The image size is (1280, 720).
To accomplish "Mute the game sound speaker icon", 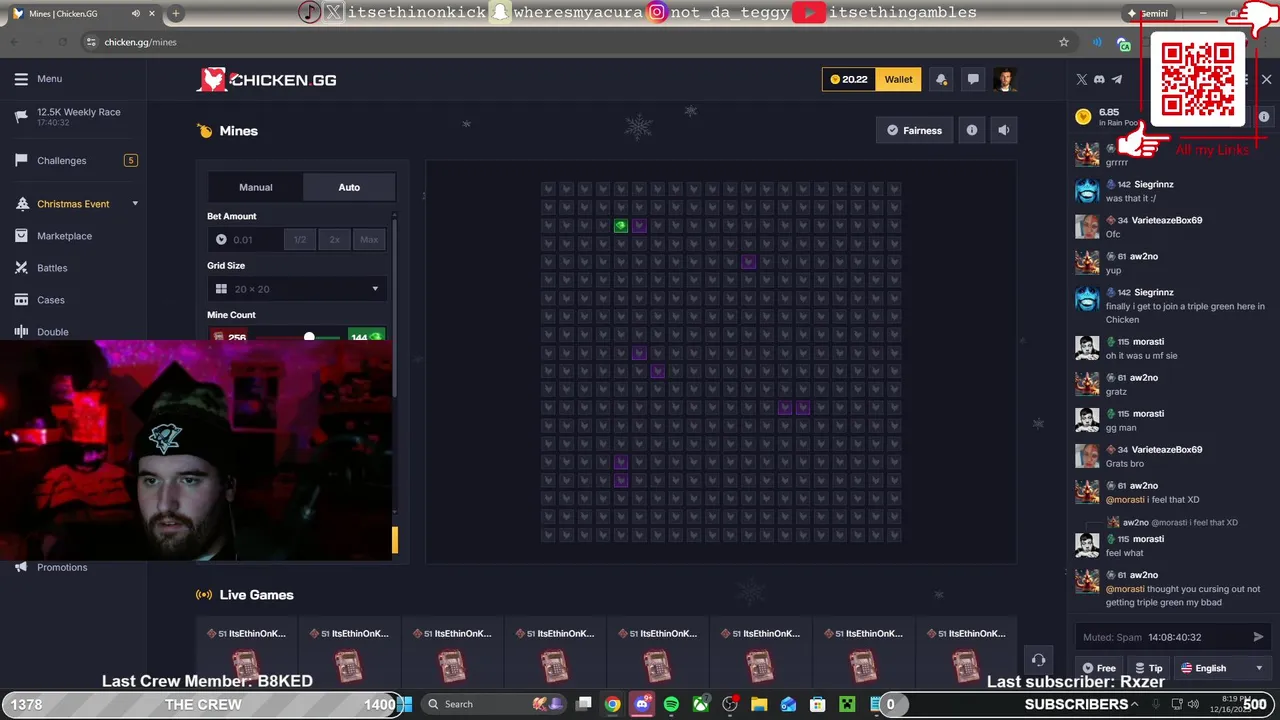I will pos(1004,130).
